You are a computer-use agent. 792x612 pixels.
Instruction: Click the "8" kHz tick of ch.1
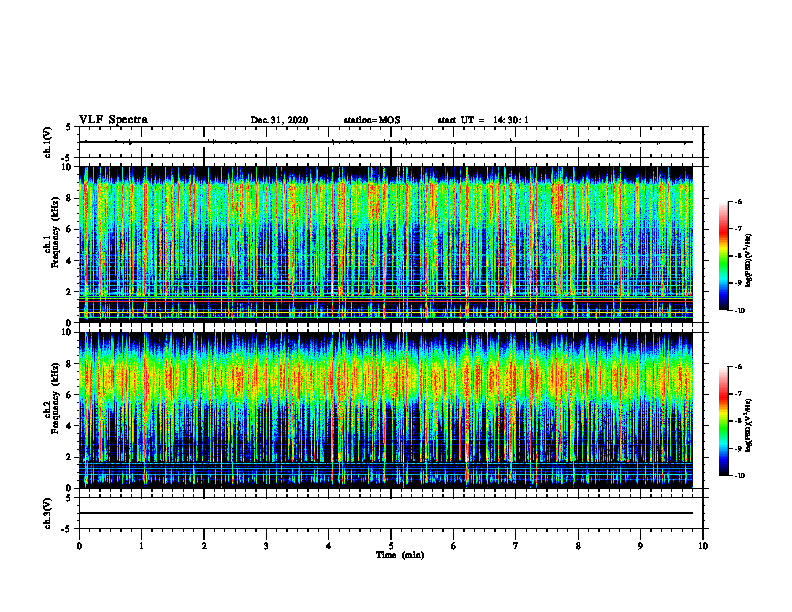(70, 198)
